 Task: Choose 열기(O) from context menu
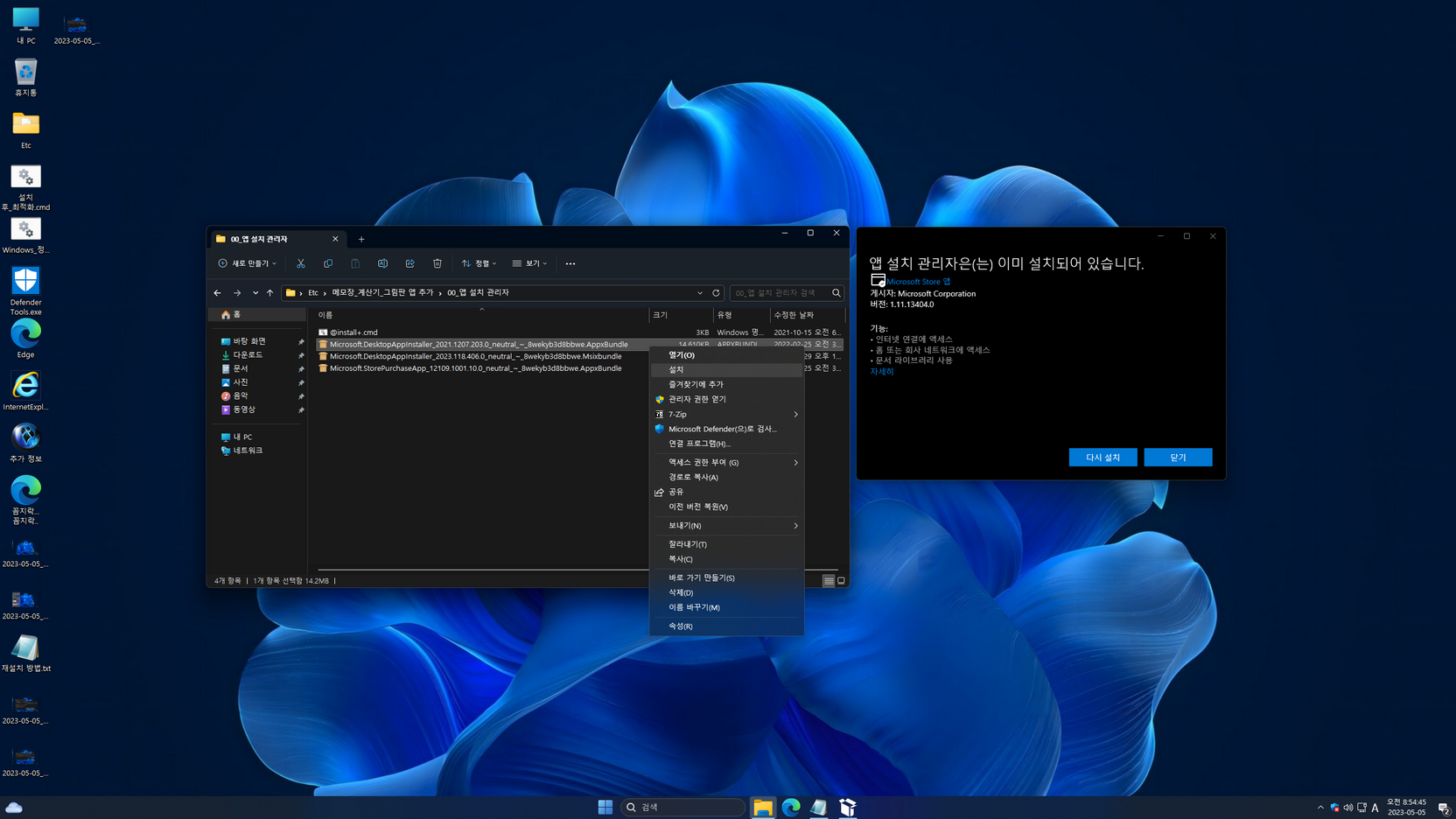(727, 355)
